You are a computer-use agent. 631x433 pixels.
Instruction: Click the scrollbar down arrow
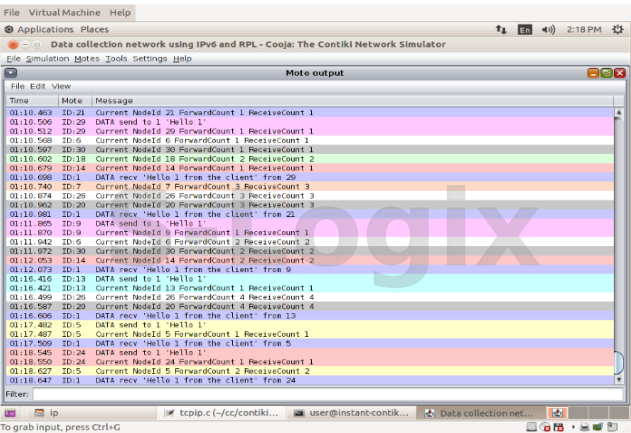[x=619, y=379]
